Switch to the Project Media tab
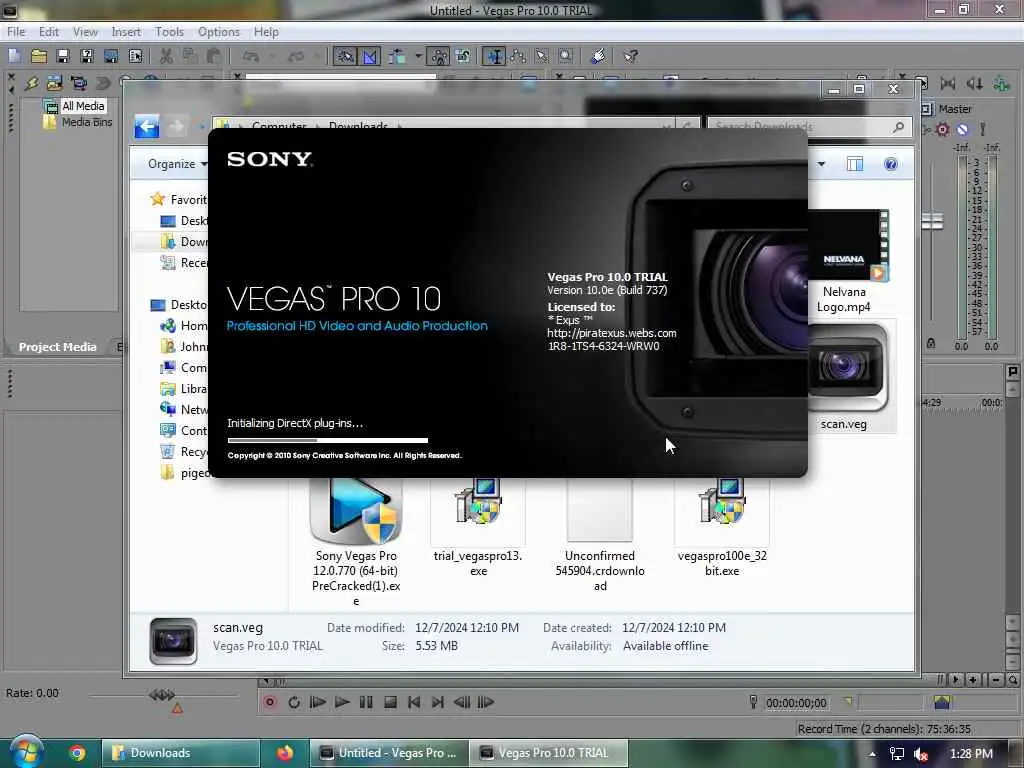 (x=57, y=347)
